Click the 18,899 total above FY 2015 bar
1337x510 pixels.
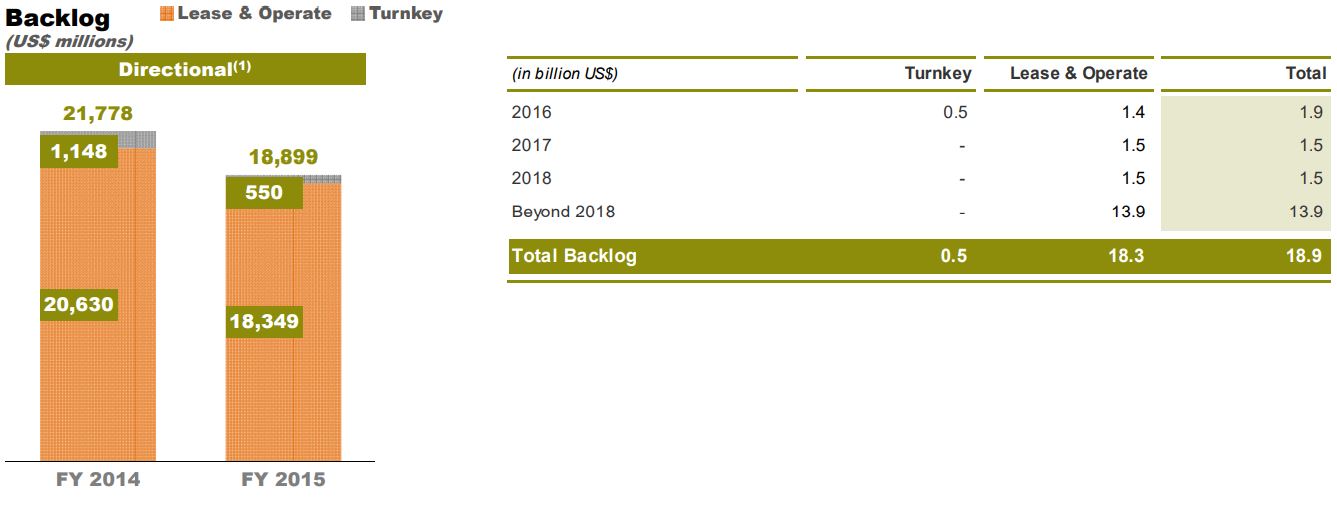tap(284, 158)
